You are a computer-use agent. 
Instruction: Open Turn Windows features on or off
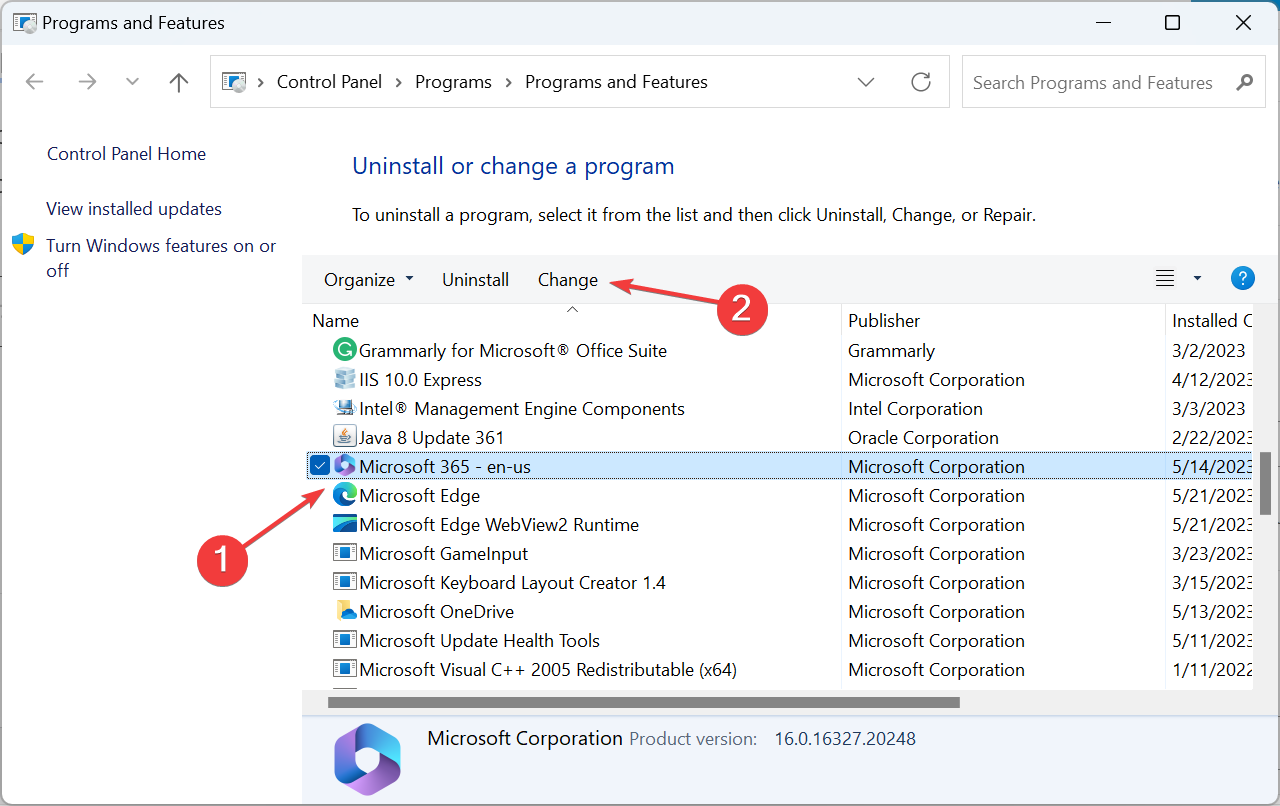[161, 258]
